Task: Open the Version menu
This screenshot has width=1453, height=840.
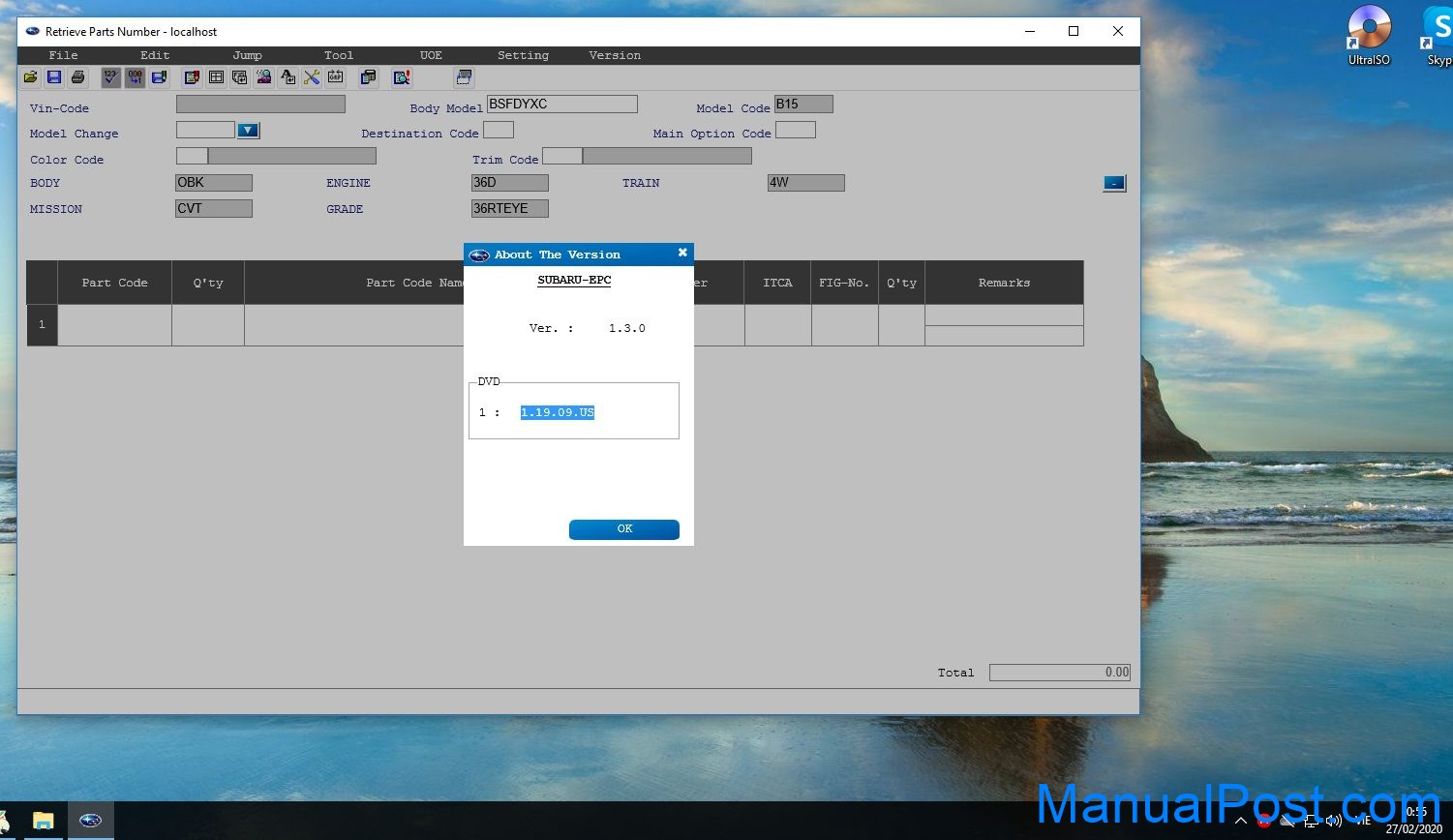Action: tap(615, 55)
